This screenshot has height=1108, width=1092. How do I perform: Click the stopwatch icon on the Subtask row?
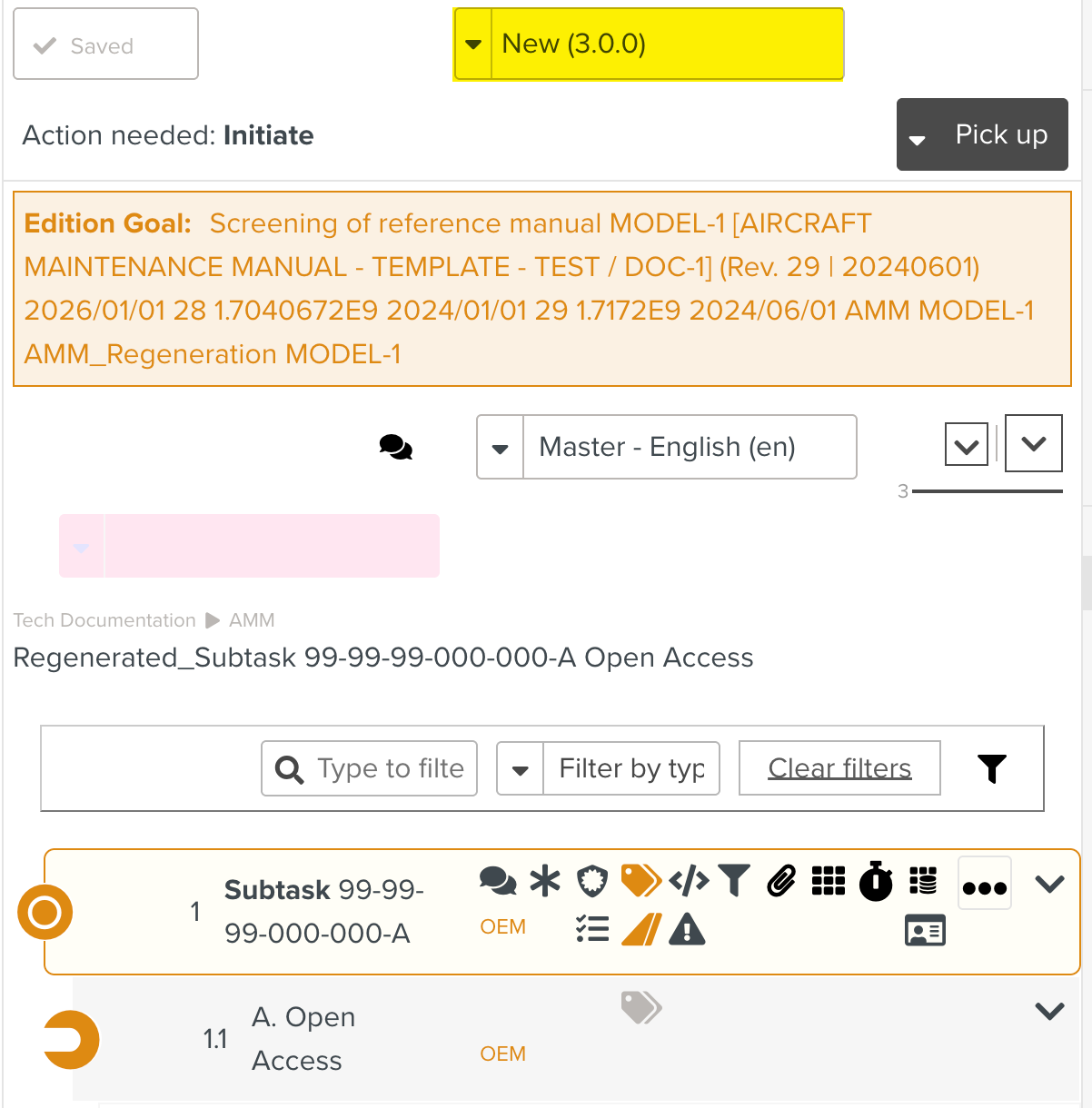(876, 881)
